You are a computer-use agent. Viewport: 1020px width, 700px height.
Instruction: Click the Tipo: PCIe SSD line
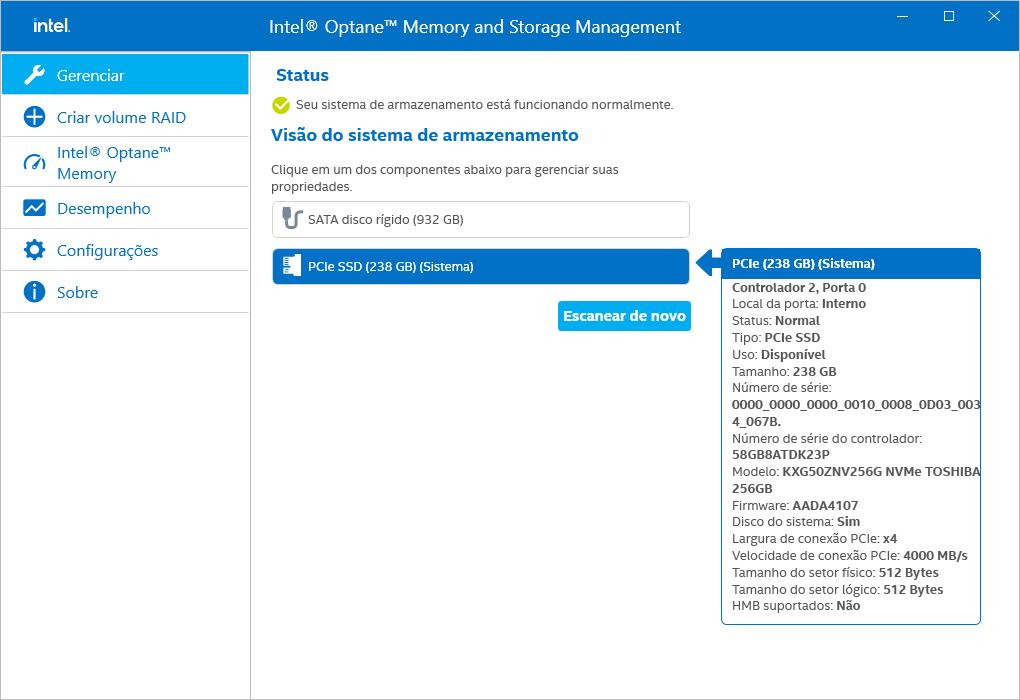[x=776, y=338]
